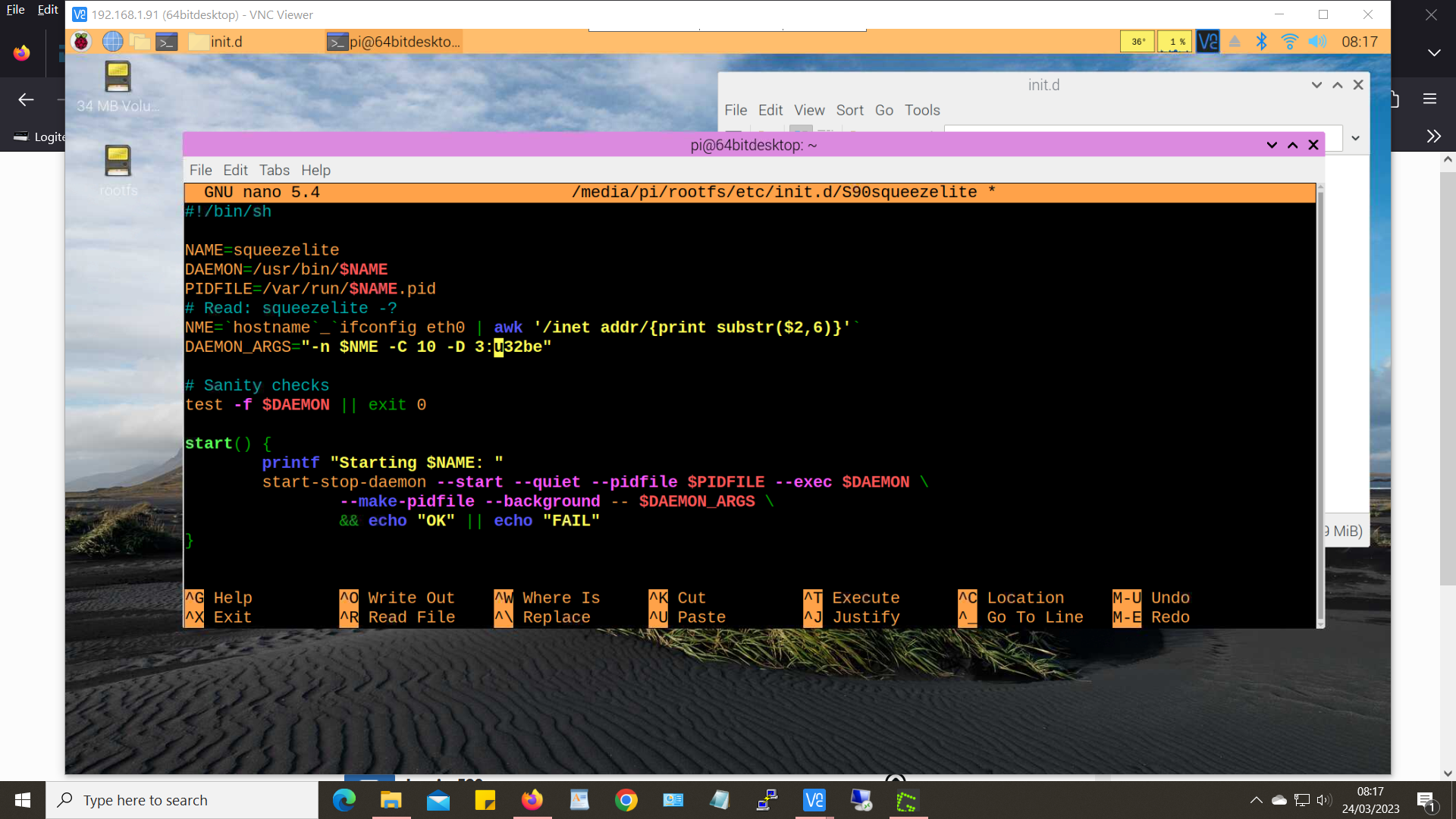Click the volume speaker tray icon
Viewport: 1456px width, 819px height.
(x=1317, y=42)
